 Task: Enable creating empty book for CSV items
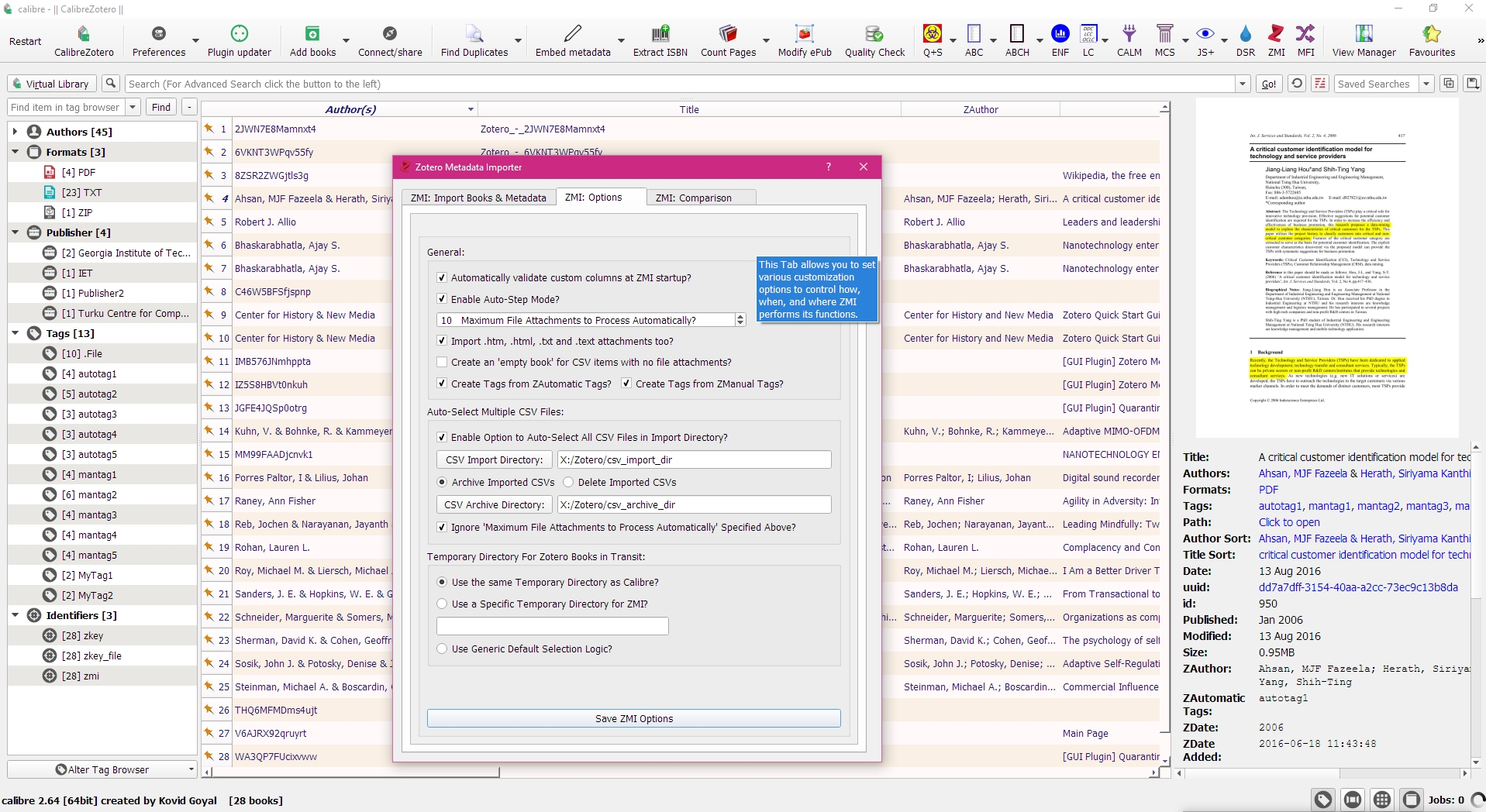[442, 362]
